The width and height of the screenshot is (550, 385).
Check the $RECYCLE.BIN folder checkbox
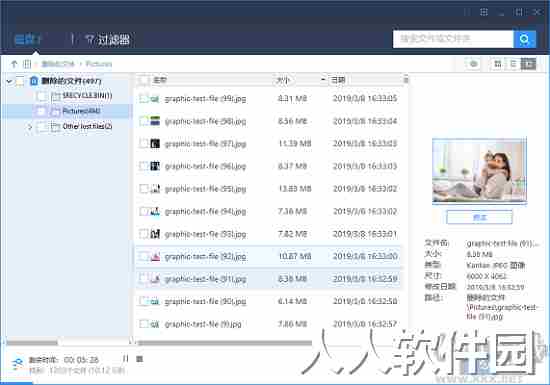42,96
